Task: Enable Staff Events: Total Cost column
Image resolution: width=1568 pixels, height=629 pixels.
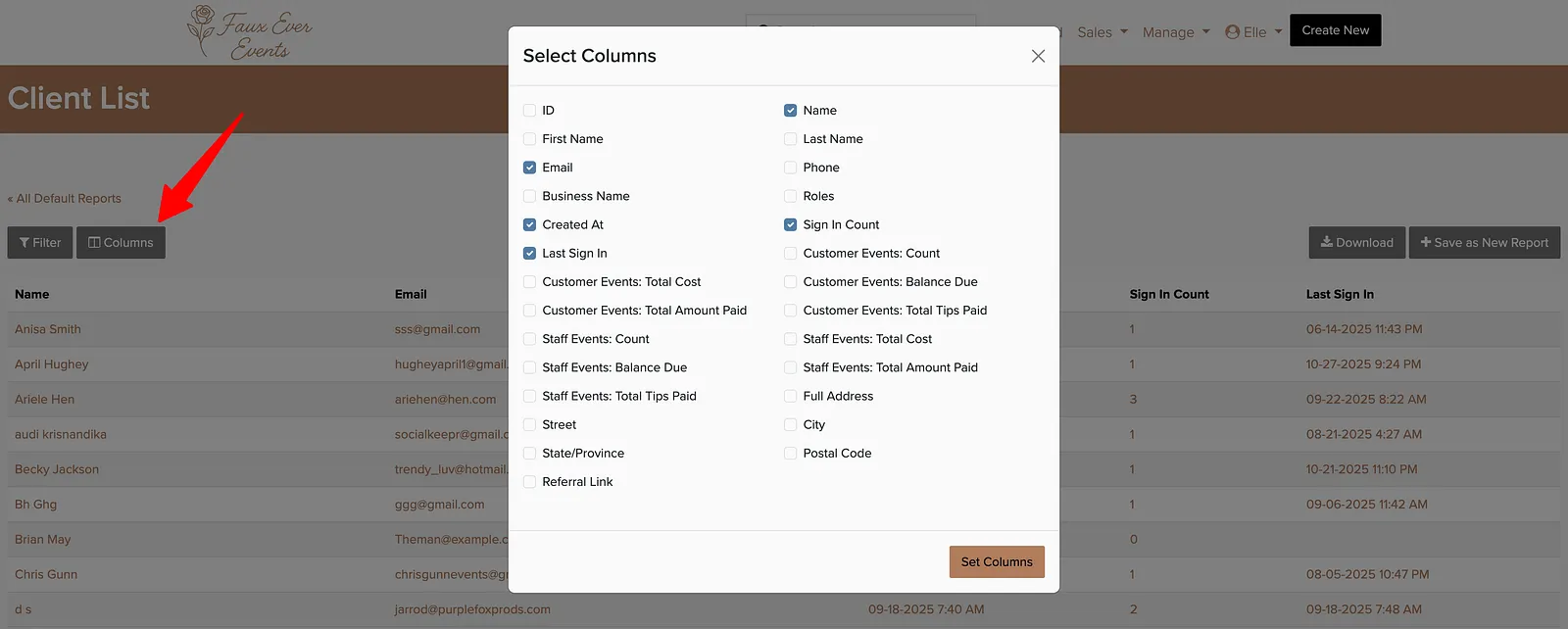Action: pos(790,339)
